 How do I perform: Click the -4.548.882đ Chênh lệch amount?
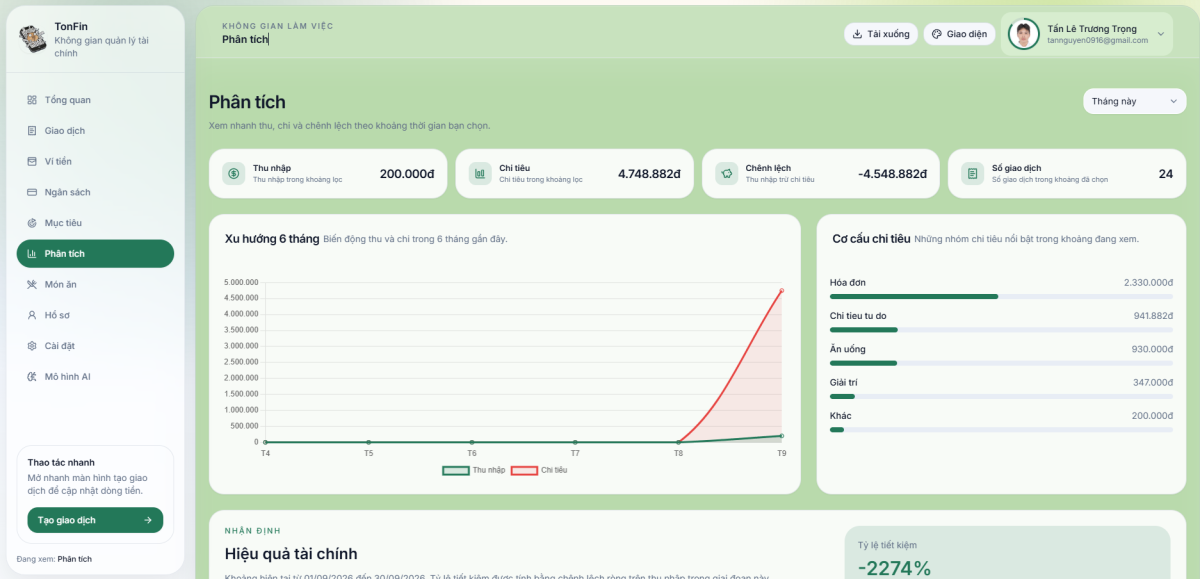point(892,174)
